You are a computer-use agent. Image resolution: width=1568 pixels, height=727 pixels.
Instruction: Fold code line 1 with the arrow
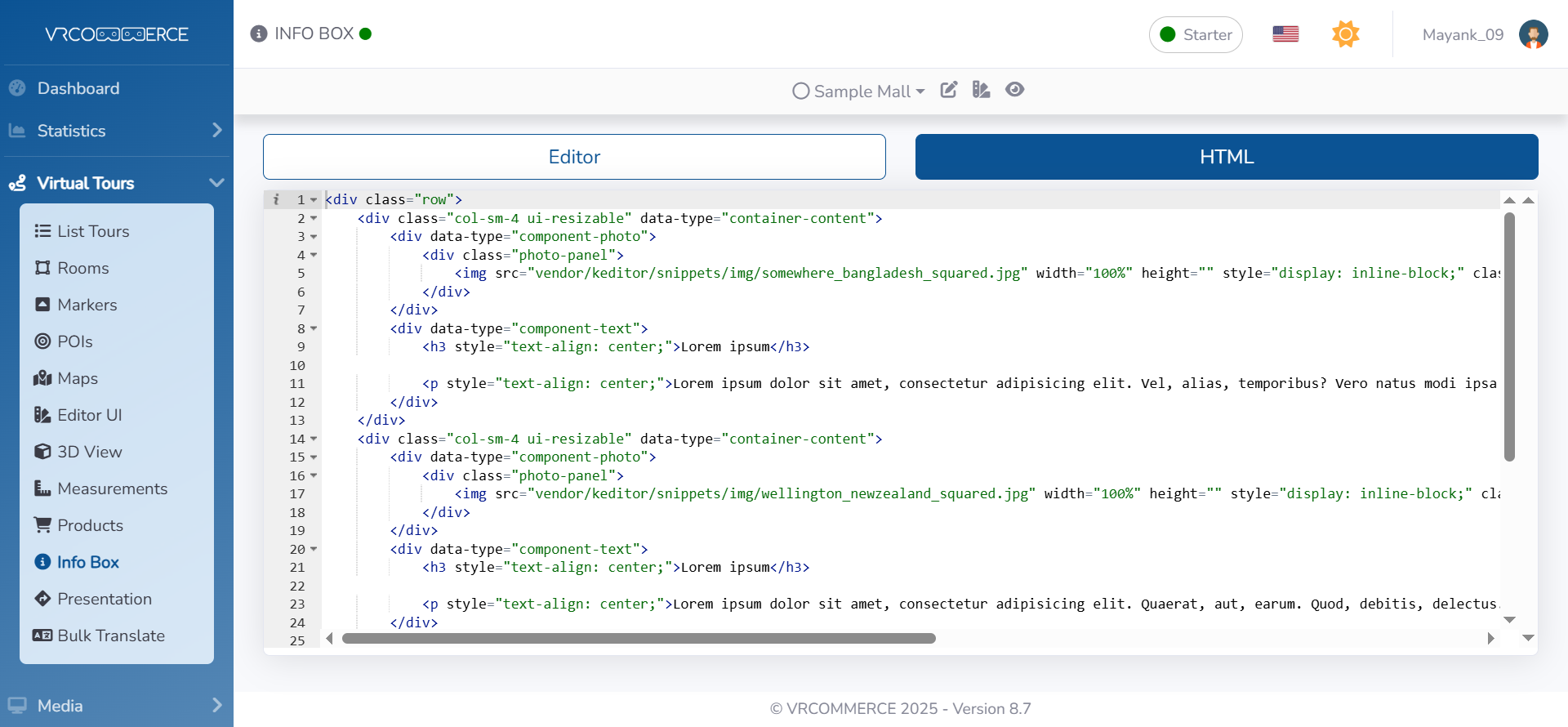point(314,200)
